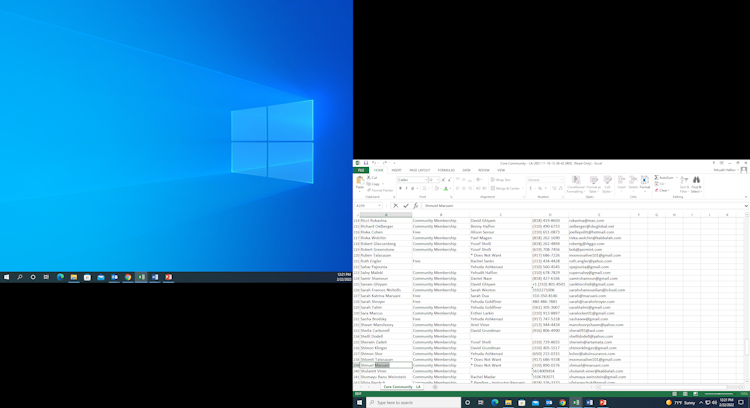
Task: Click the green font color swatch
Action: click(446, 189)
